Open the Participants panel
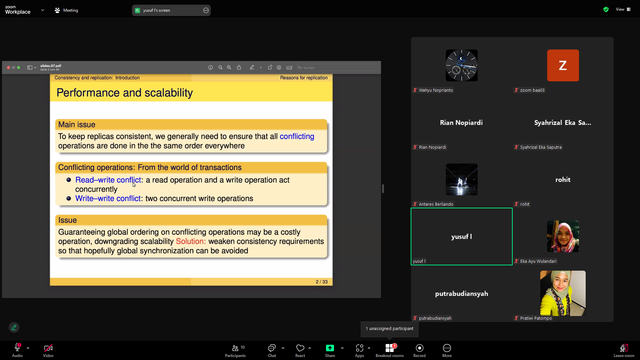640x360 pixels. point(236,350)
